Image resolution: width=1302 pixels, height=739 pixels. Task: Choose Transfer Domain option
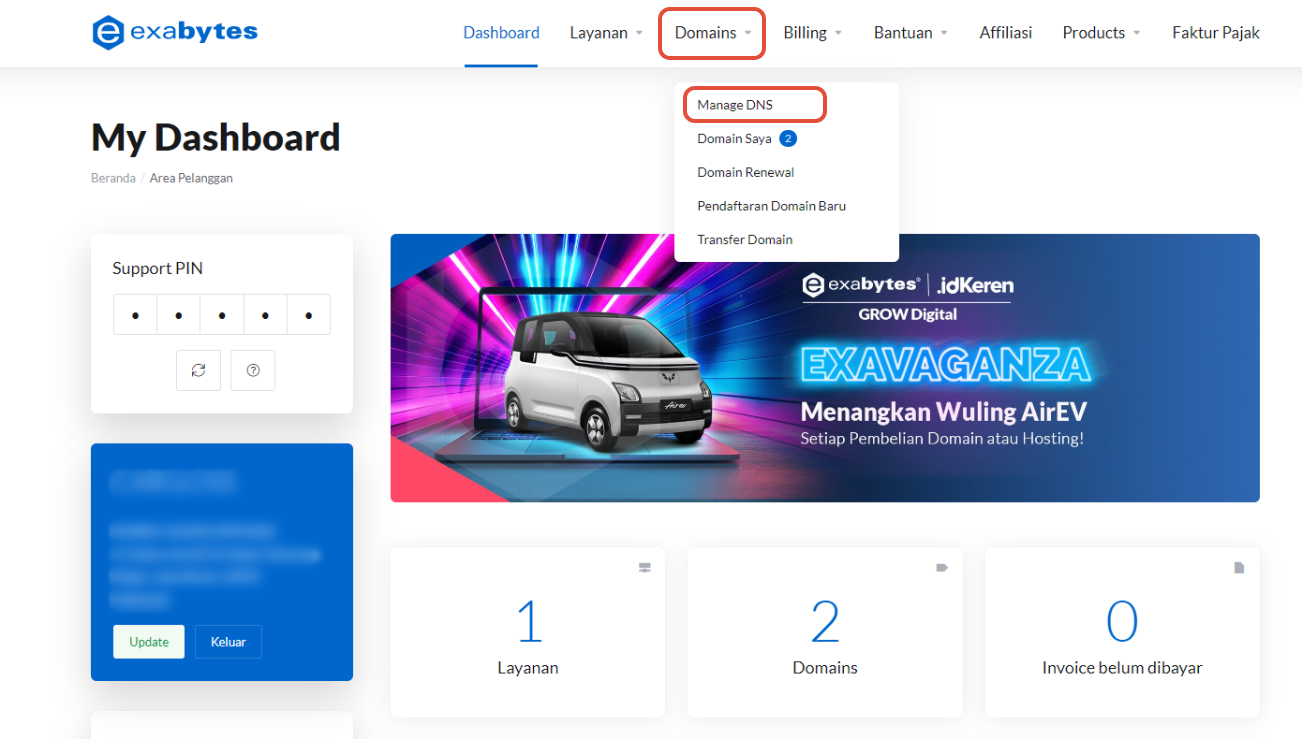(x=745, y=240)
